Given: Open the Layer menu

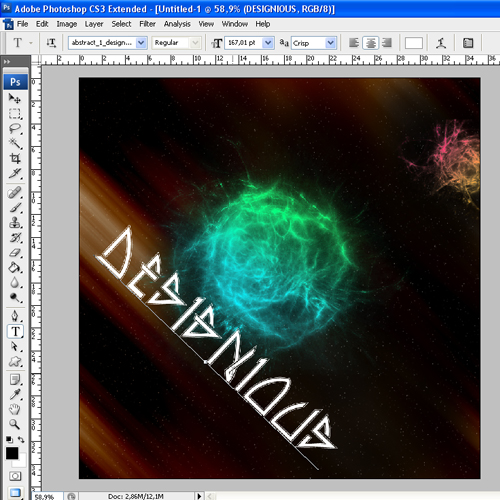Looking at the screenshot, I should click(94, 24).
